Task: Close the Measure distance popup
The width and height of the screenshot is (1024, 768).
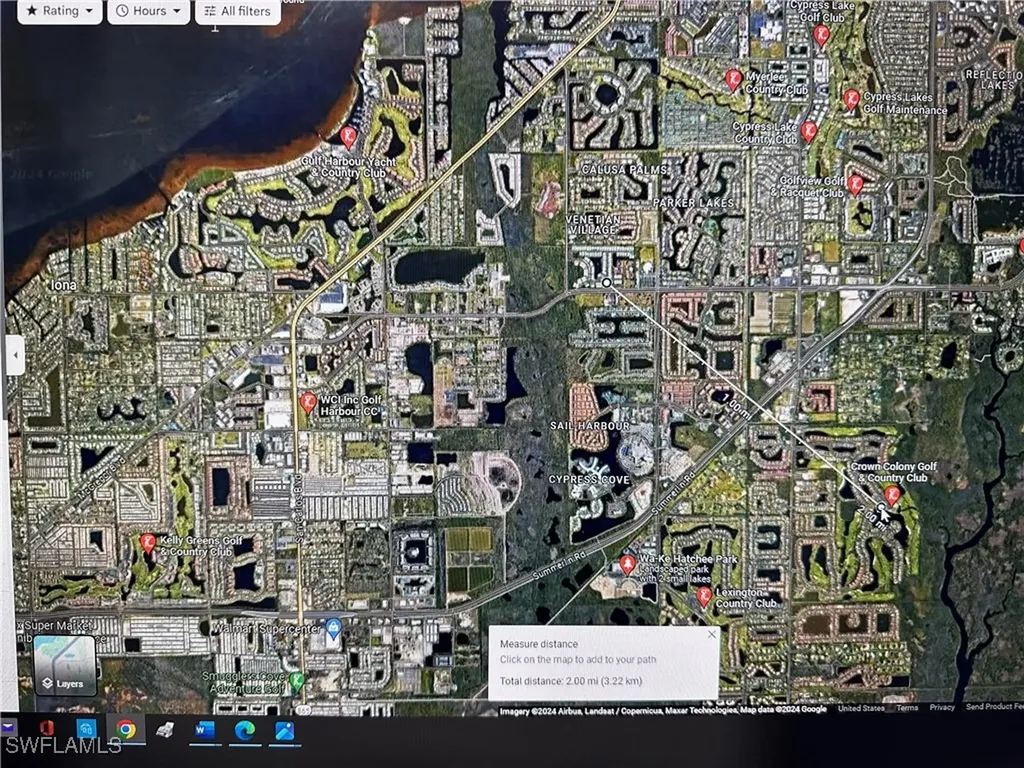Action: (712, 634)
